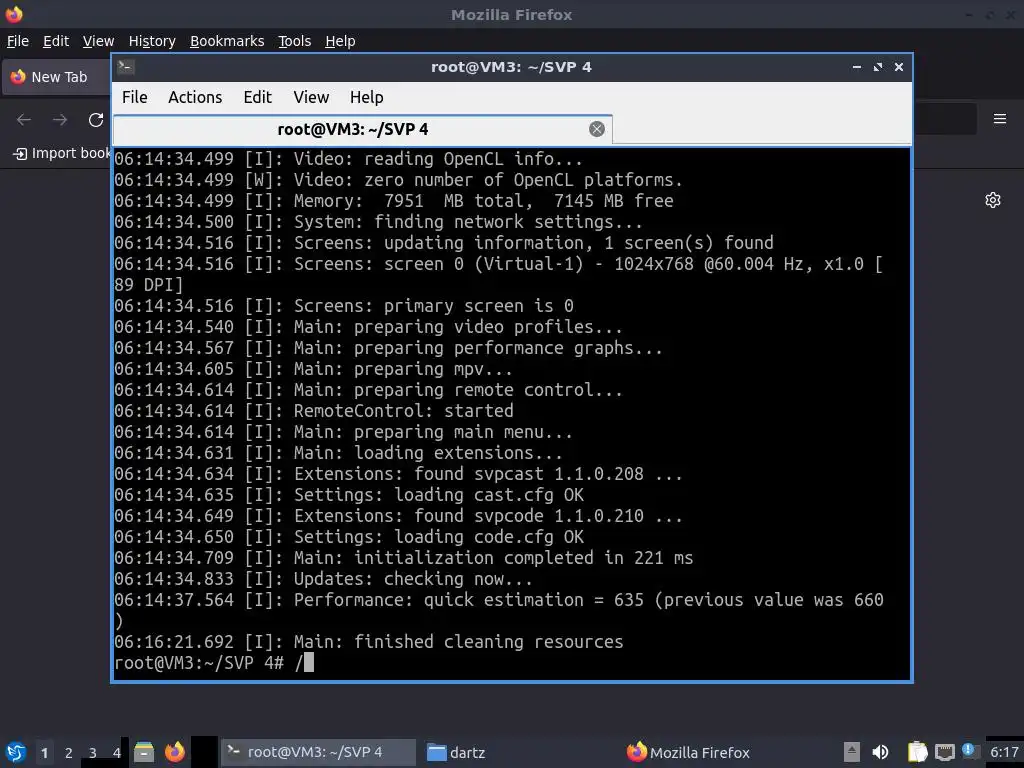The height and width of the screenshot is (768, 1024).
Task: Select the New Tab tab in Firefox
Action: 57,77
